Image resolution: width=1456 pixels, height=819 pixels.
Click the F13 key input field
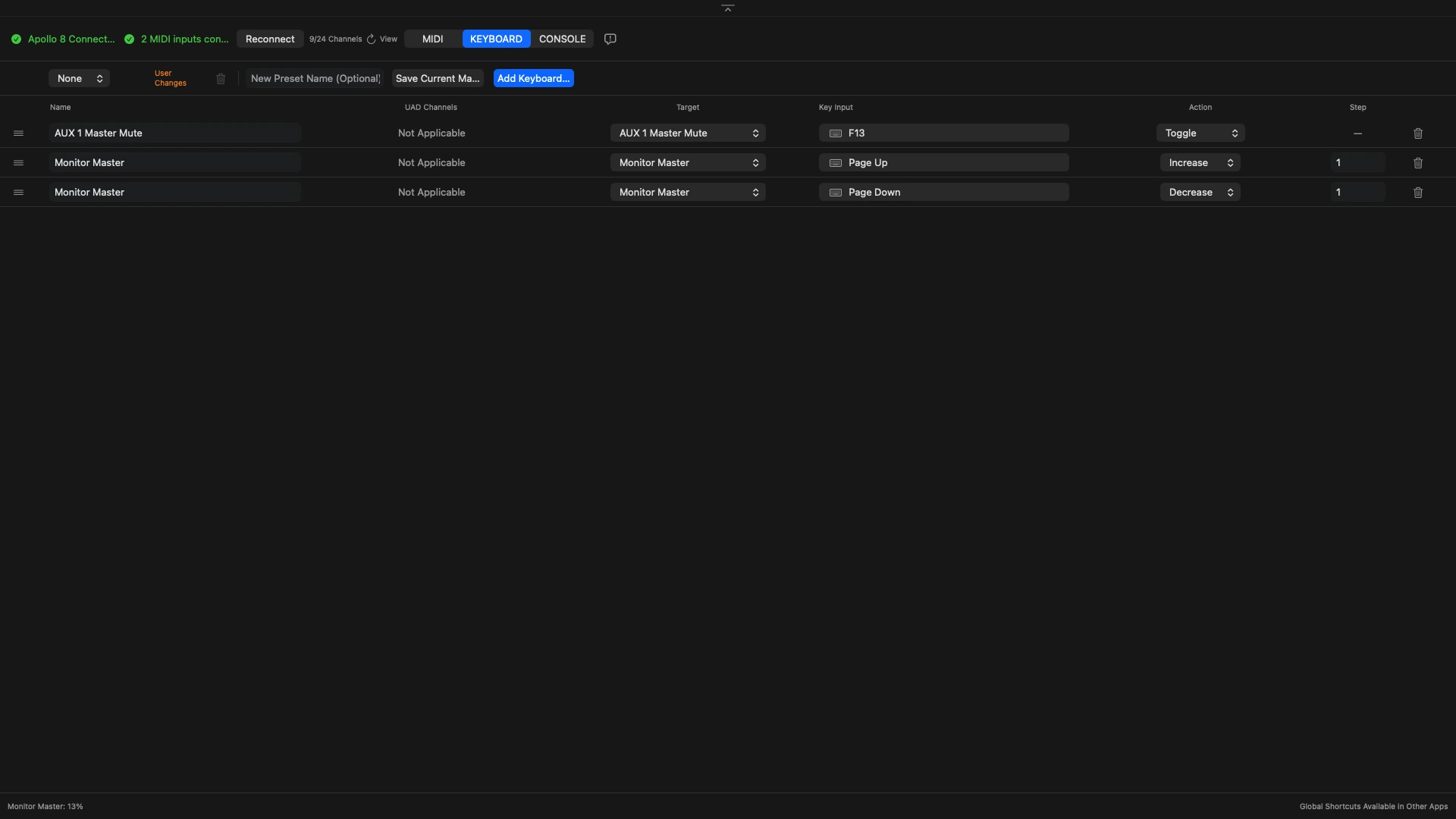pos(944,133)
